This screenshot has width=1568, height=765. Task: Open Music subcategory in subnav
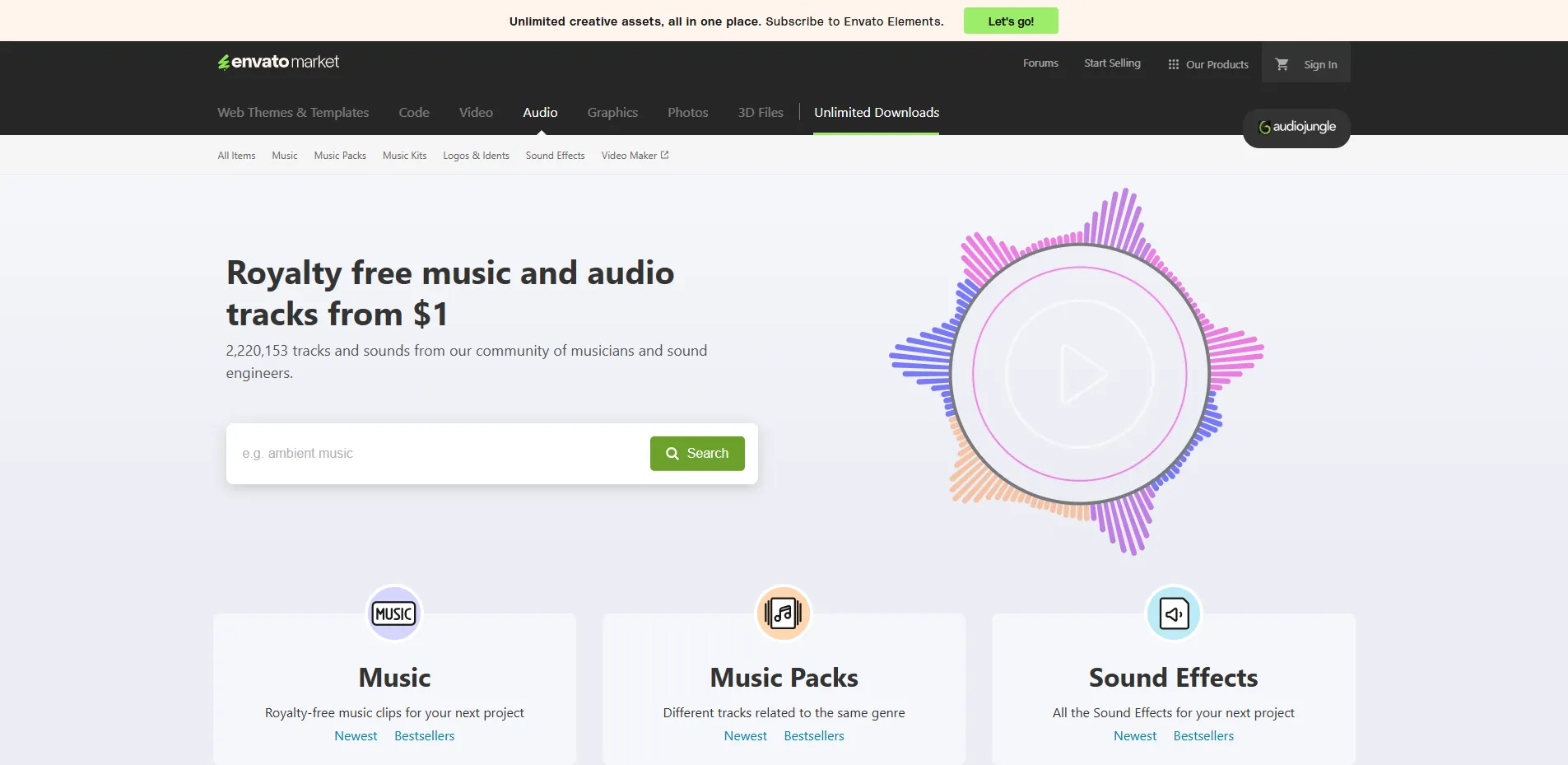[285, 156]
